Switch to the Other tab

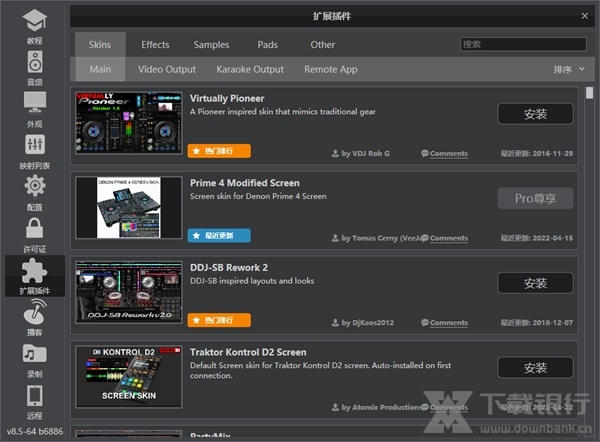click(x=323, y=45)
